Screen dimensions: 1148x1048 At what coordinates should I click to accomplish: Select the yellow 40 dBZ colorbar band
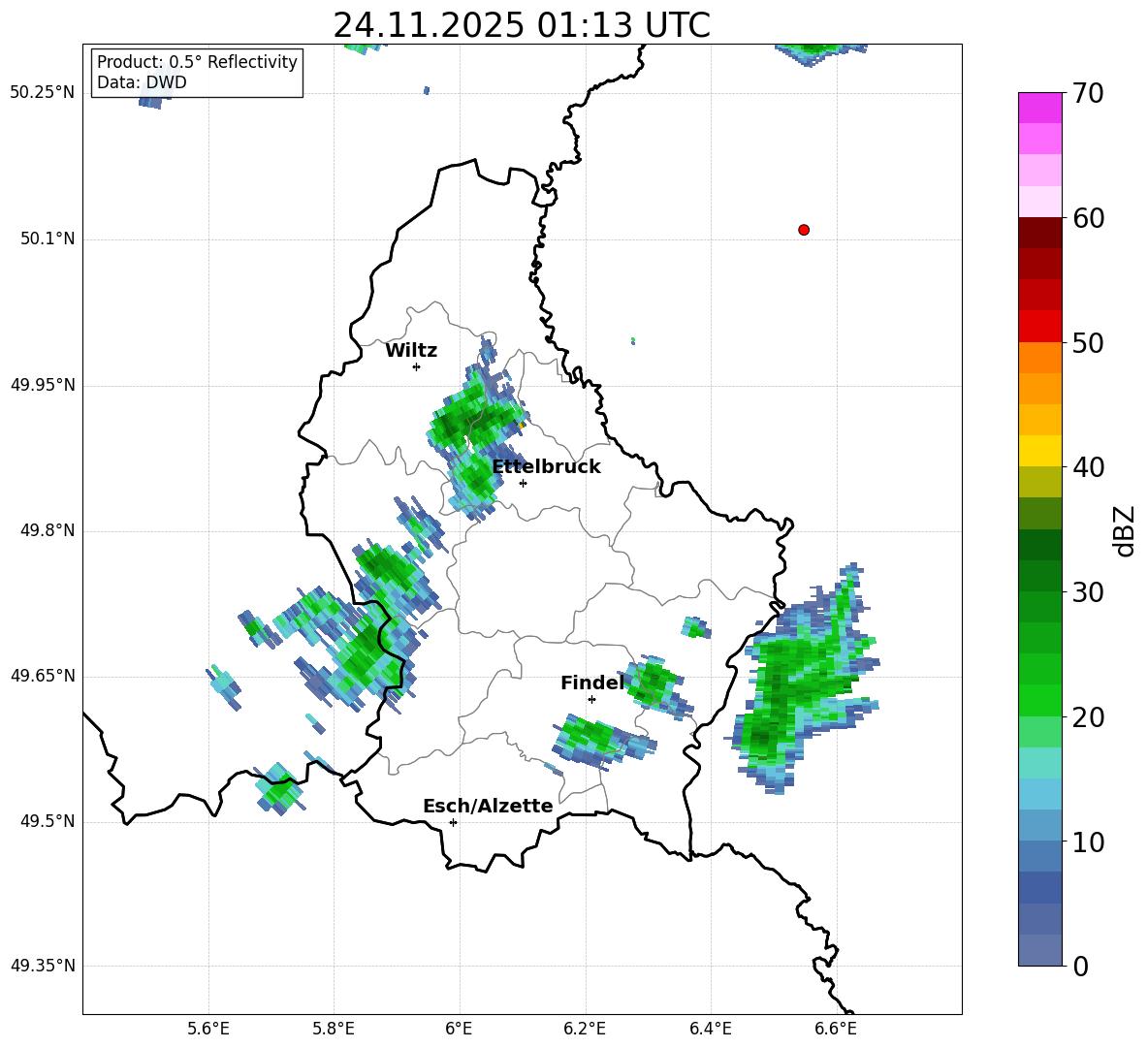(x=1039, y=451)
